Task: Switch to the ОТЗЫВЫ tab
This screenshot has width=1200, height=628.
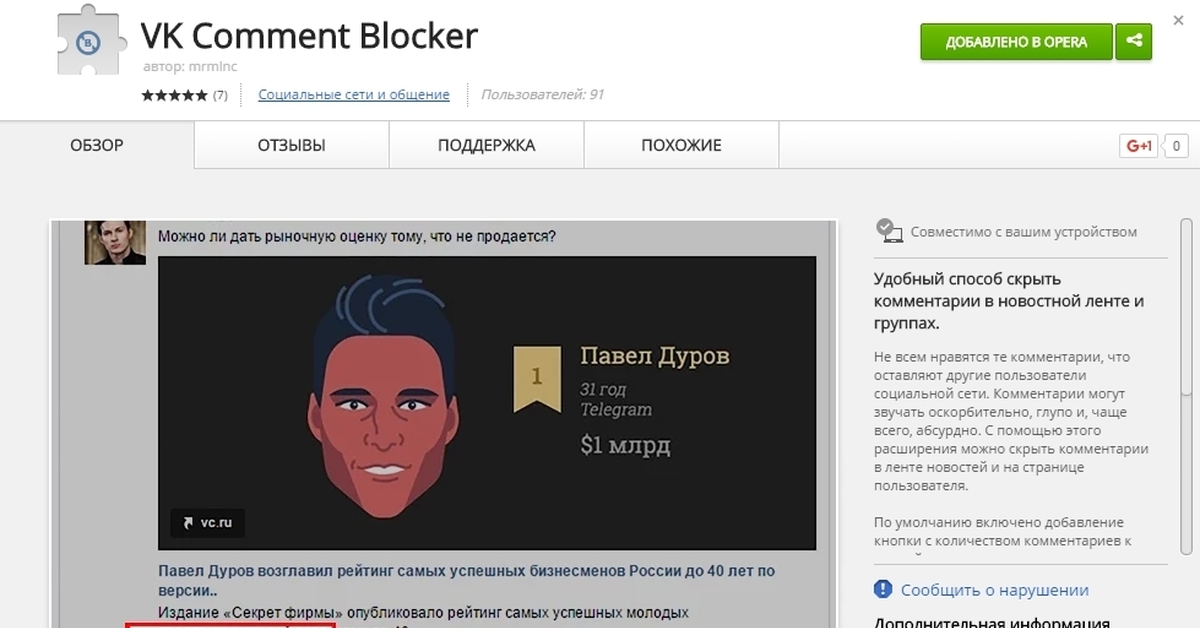Action: (x=291, y=146)
